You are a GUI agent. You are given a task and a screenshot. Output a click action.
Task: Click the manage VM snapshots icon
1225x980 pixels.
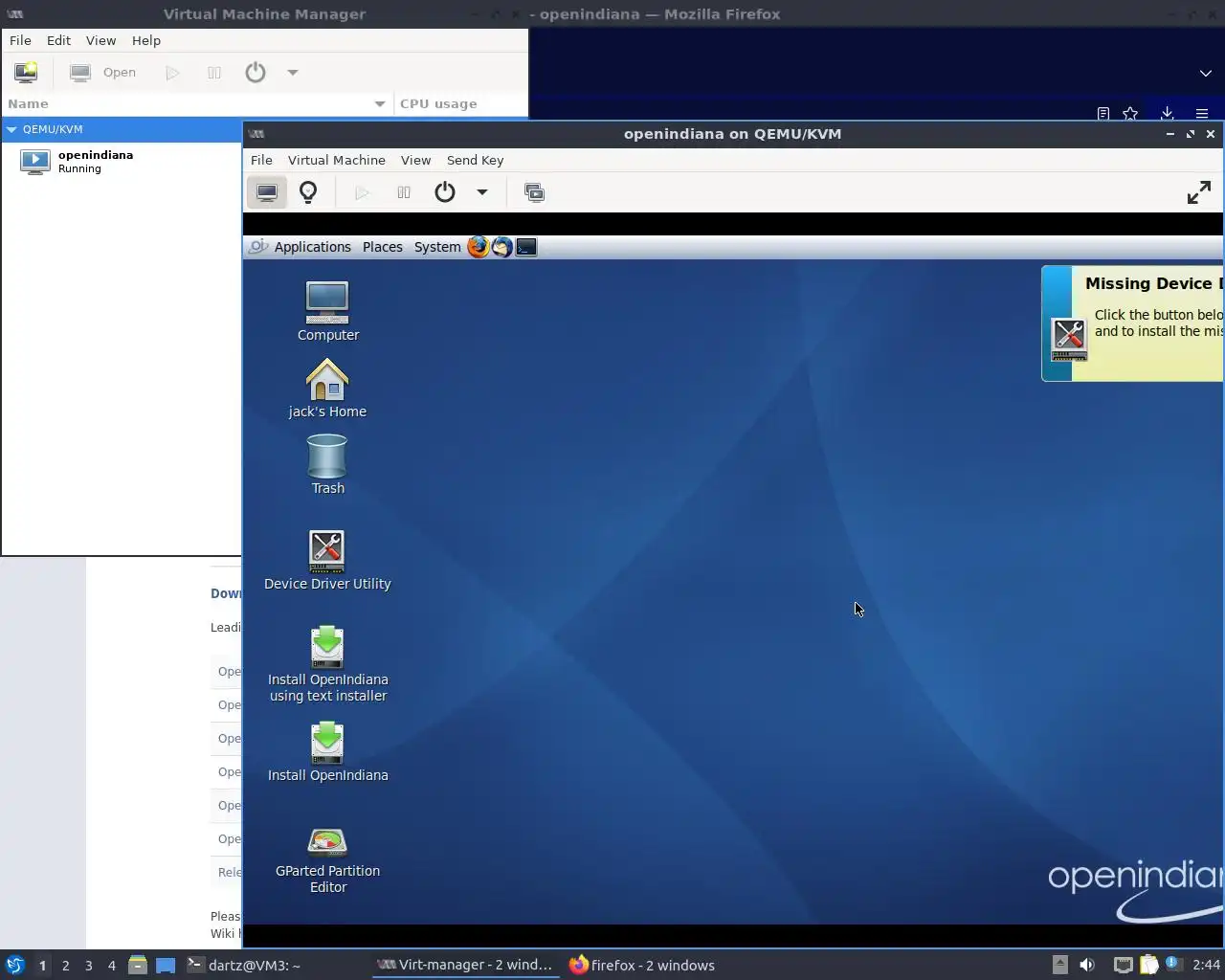coord(534,192)
